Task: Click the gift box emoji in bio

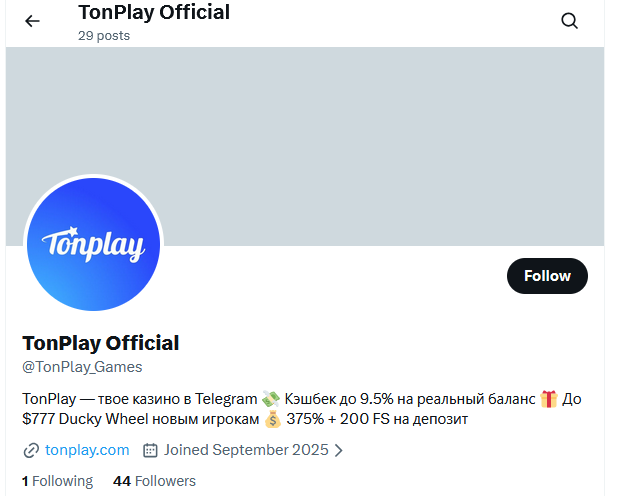Action: point(548,399)
